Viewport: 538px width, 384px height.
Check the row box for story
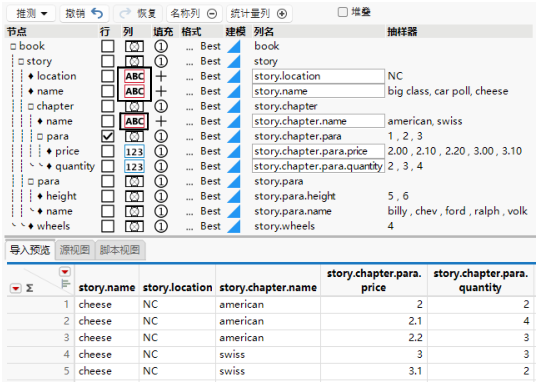[108, 61]
